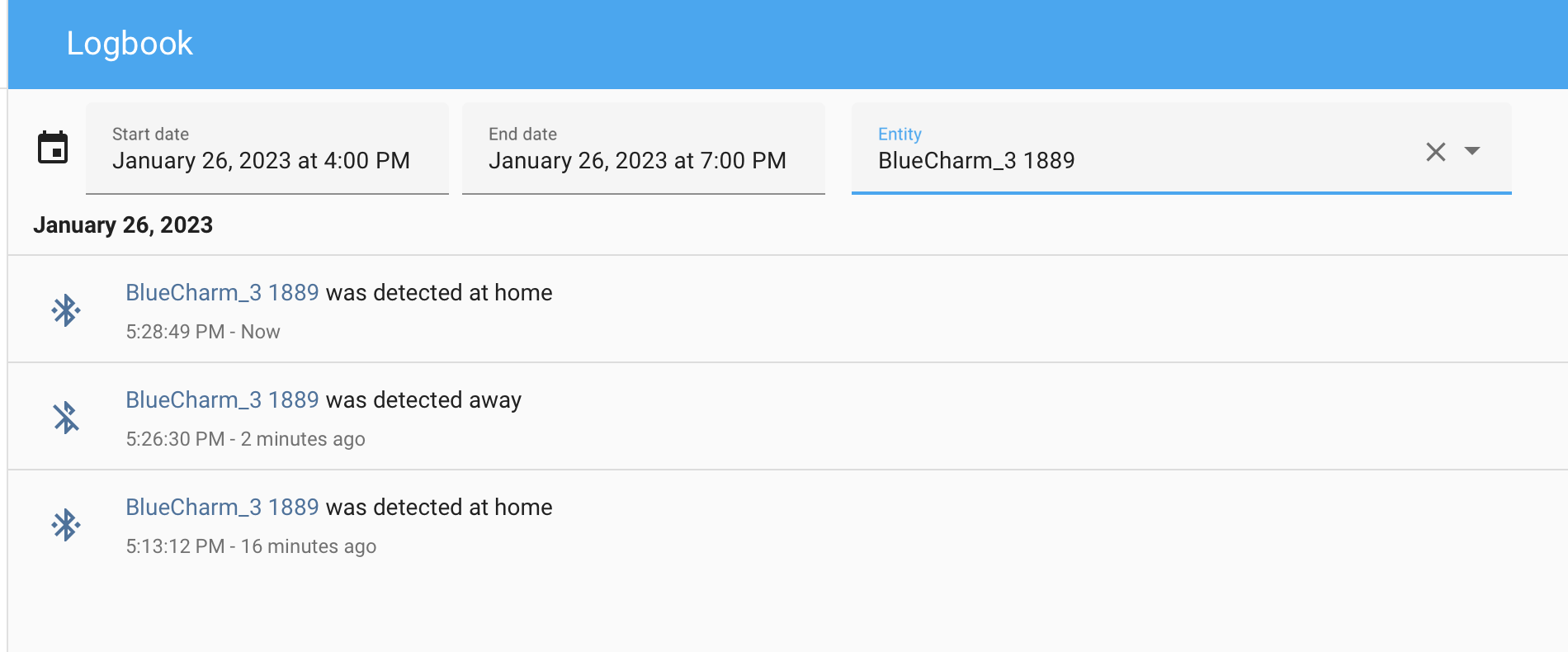Screen dimensions: 1568x652
Task: Open the BlueCharm_3 1889 link in the home event
Action: tap(222, 292)
